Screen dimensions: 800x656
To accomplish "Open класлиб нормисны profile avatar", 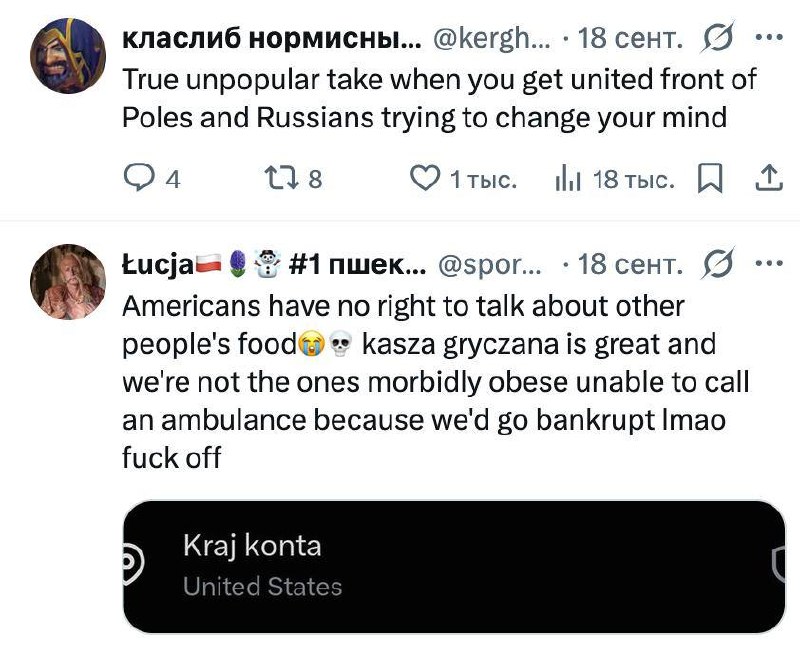I will tap(68, 56).
